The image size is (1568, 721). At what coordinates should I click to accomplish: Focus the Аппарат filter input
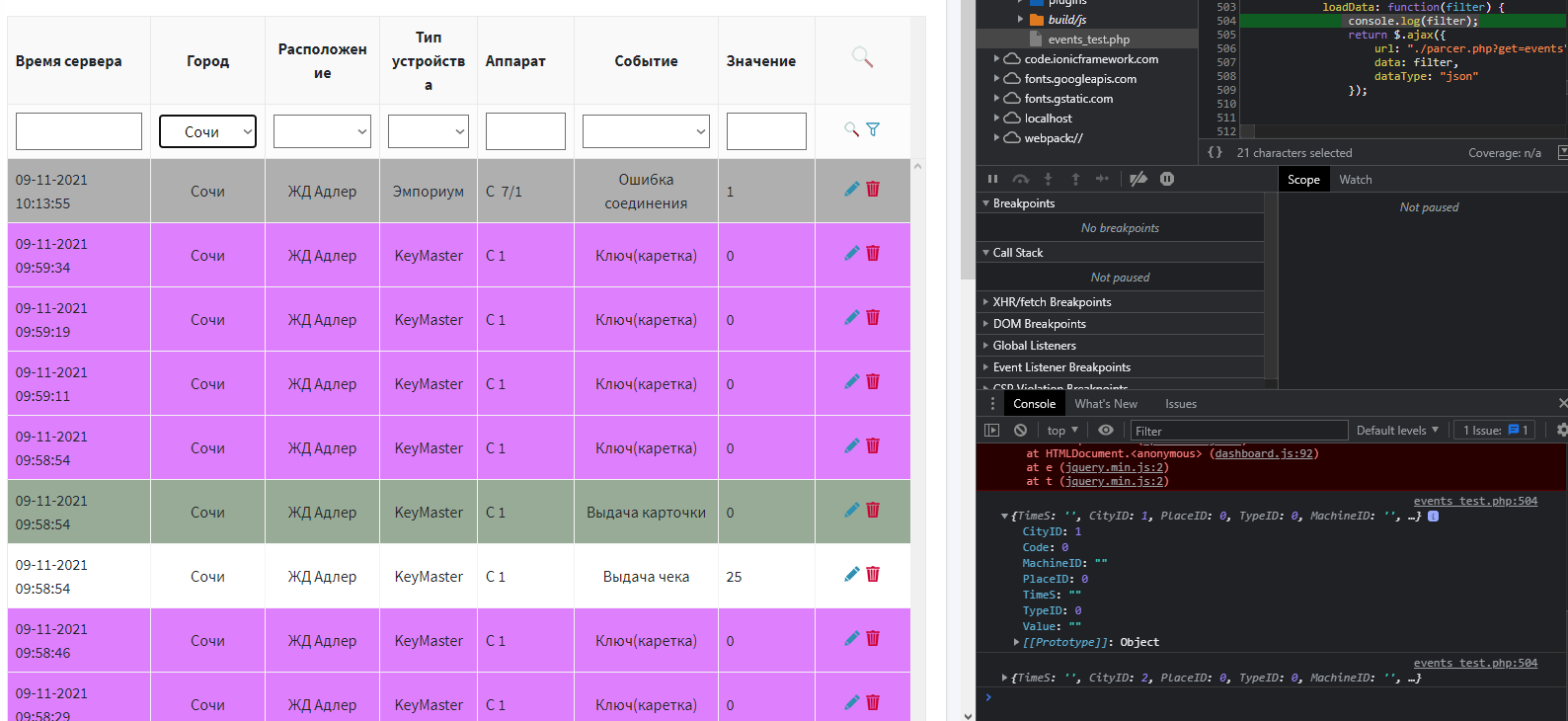525,131
